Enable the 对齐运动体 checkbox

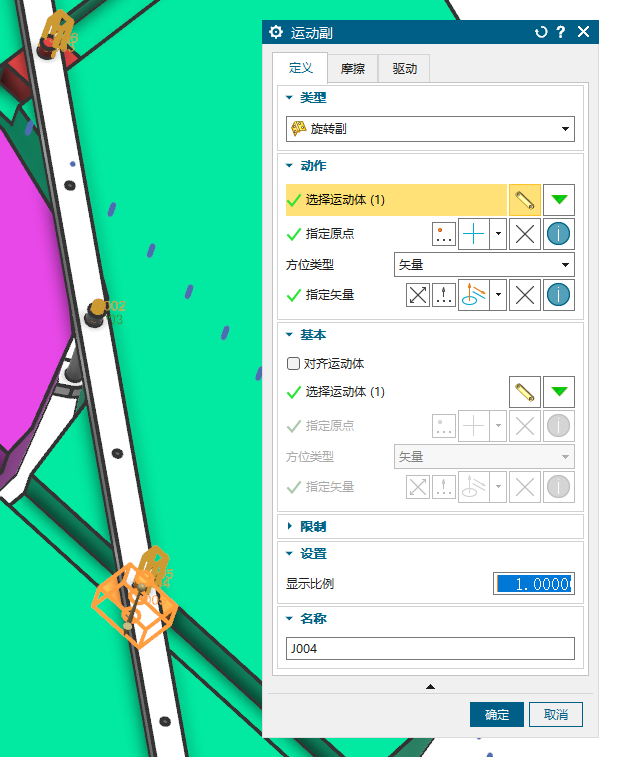pos(293,364)
